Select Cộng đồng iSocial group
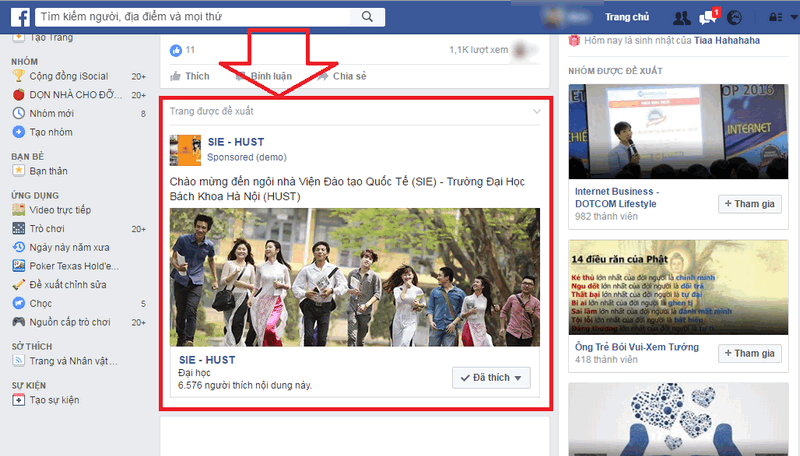This screenshot has width=800, height=456. 66,76
